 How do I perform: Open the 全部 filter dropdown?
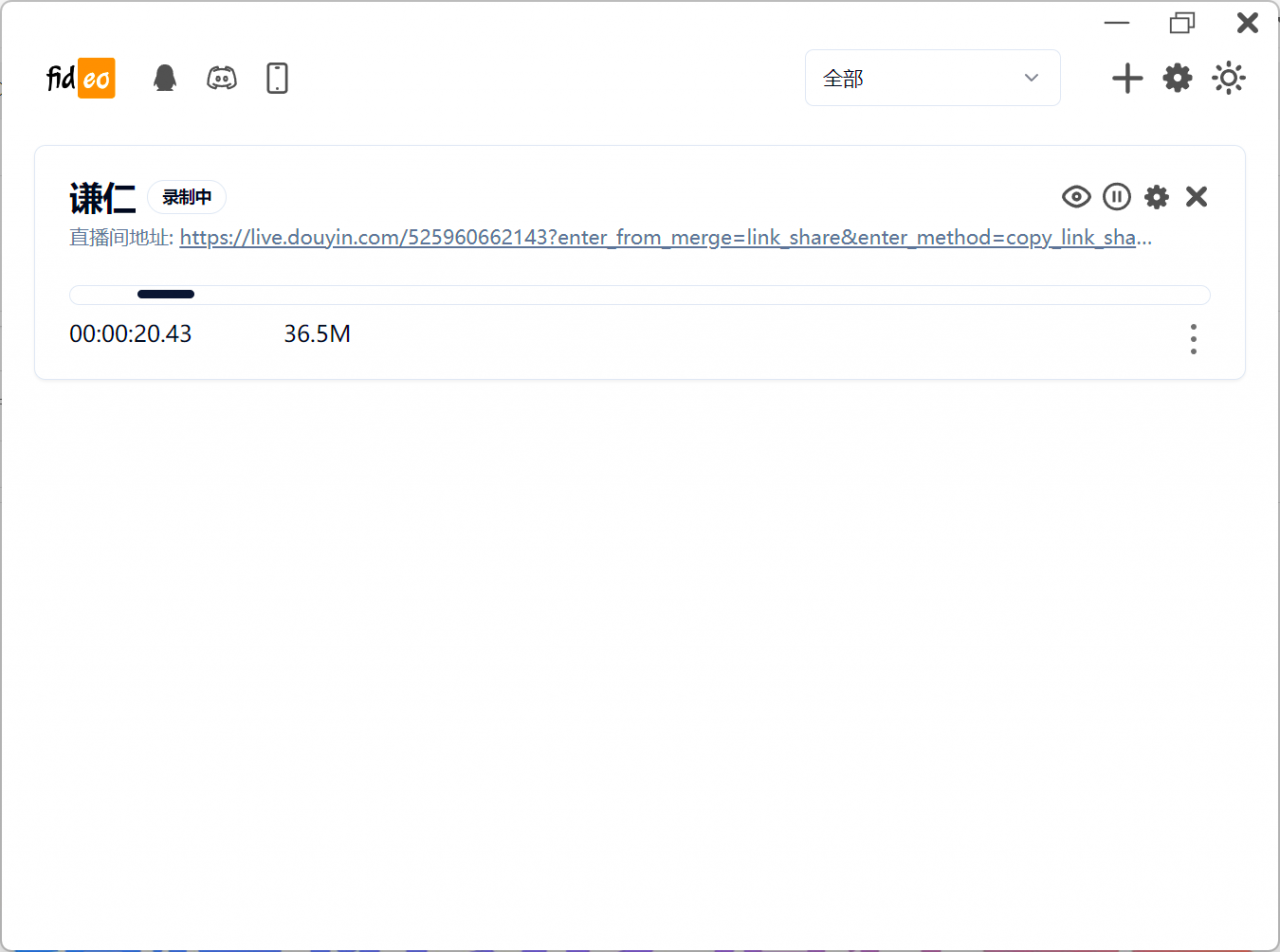pos(932,78)
